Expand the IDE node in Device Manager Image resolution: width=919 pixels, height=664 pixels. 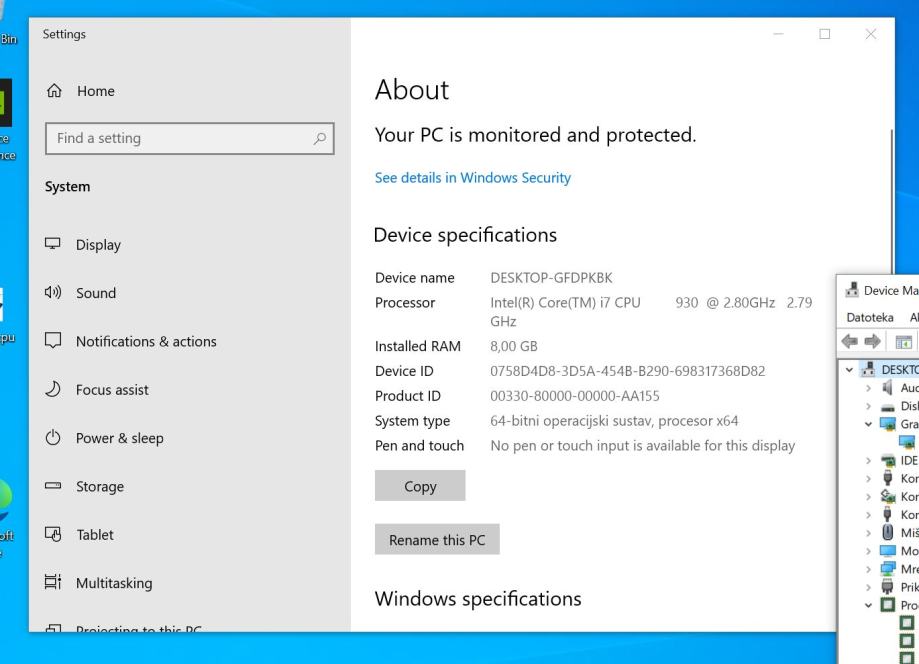click(x=868, y=460)
